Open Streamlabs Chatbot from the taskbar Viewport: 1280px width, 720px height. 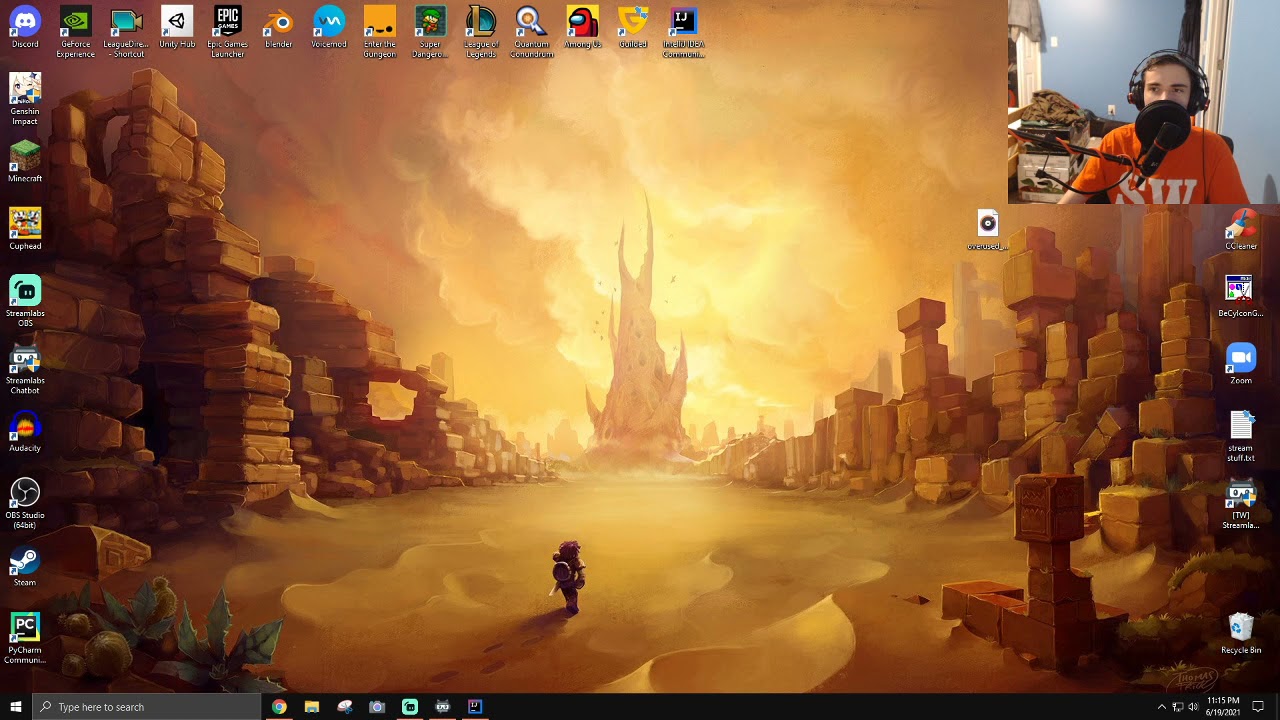(443, 707)
